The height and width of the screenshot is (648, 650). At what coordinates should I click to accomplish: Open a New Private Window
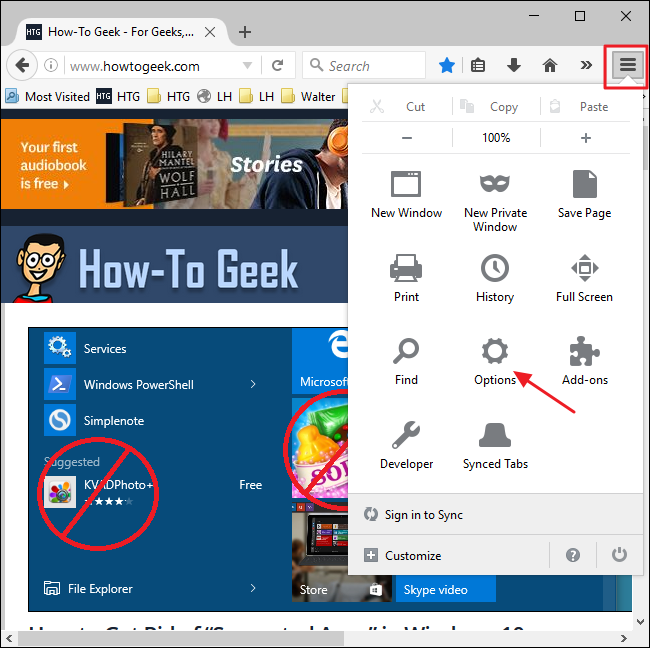coord(495,202)
